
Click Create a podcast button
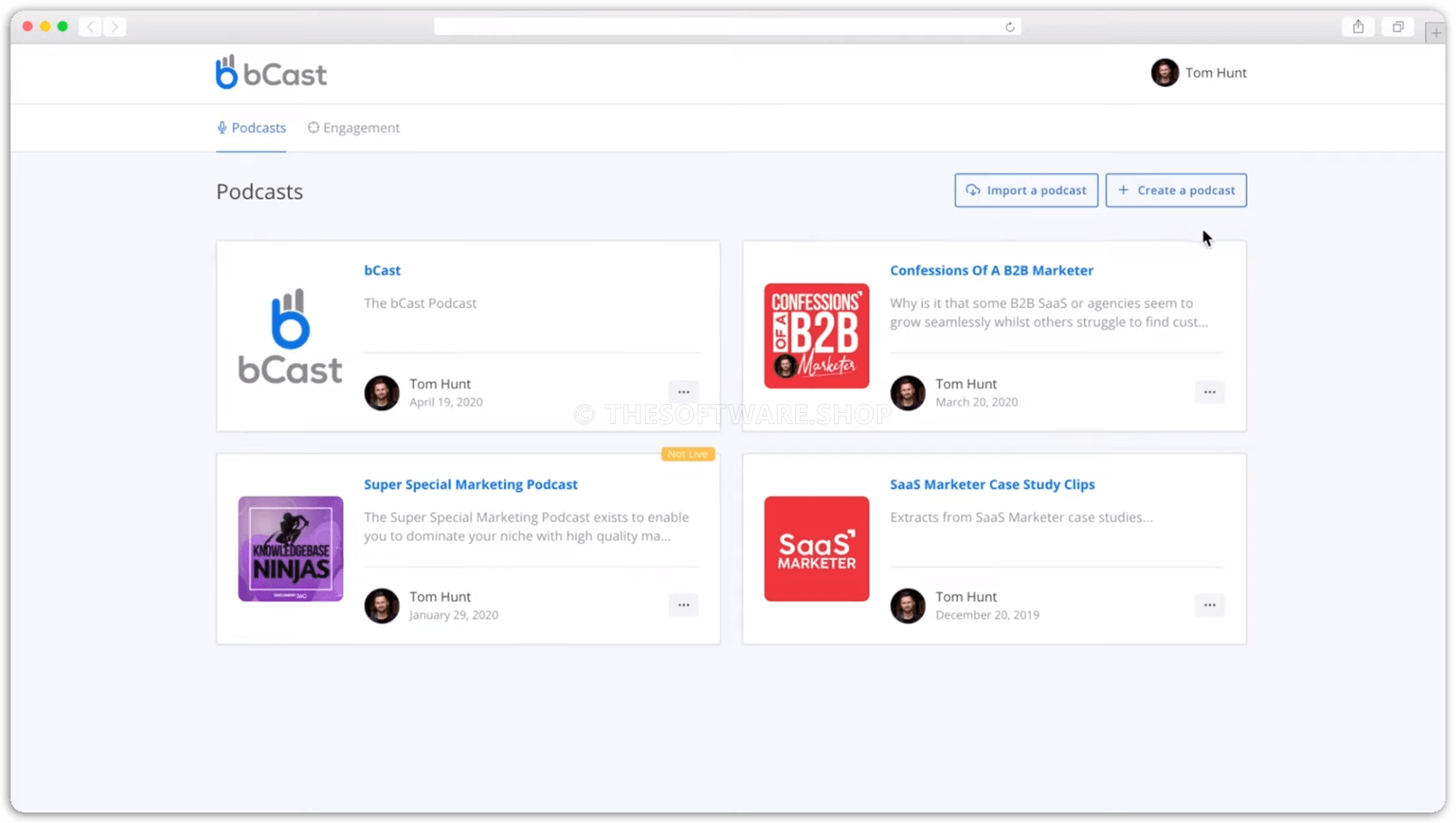1175,190
